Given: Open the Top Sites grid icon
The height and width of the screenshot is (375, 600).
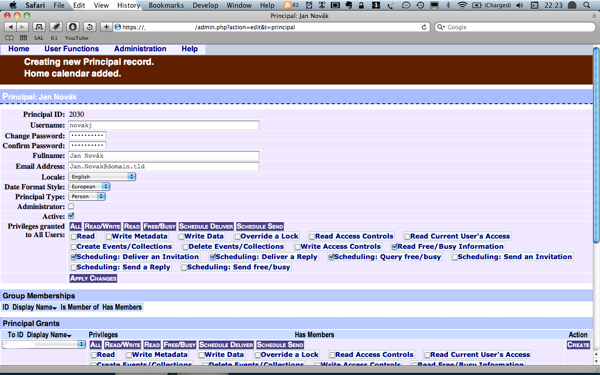Looking at the screenshot, I should click(x=23, y=38).
